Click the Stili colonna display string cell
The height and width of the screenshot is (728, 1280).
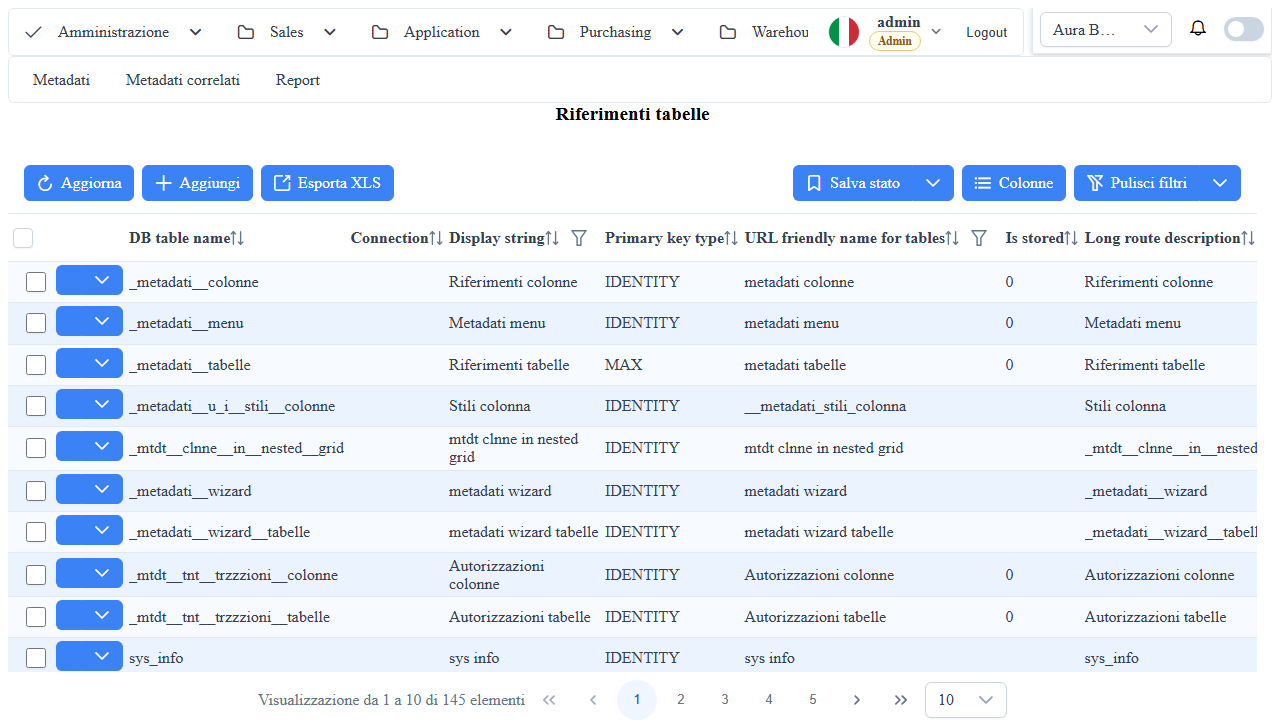click(490, 406)
